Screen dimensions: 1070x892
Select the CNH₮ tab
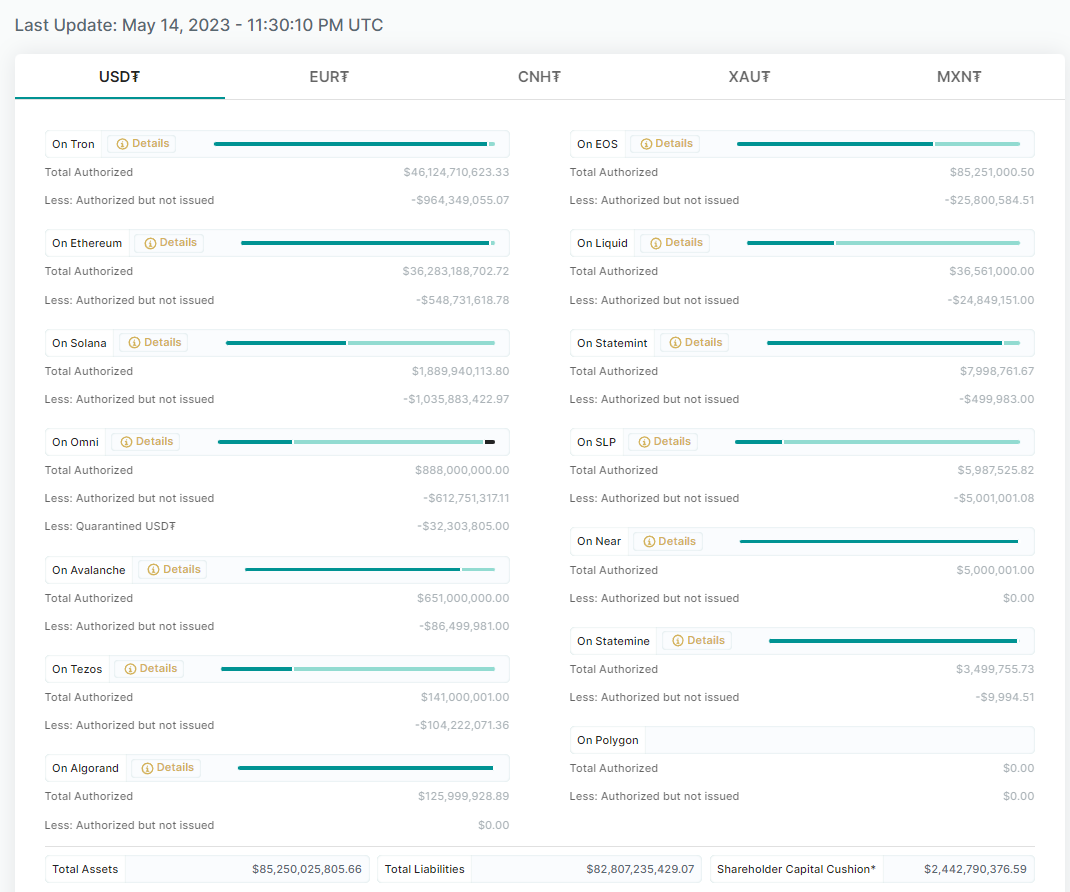pyautogui.click(x=539, y=76)
